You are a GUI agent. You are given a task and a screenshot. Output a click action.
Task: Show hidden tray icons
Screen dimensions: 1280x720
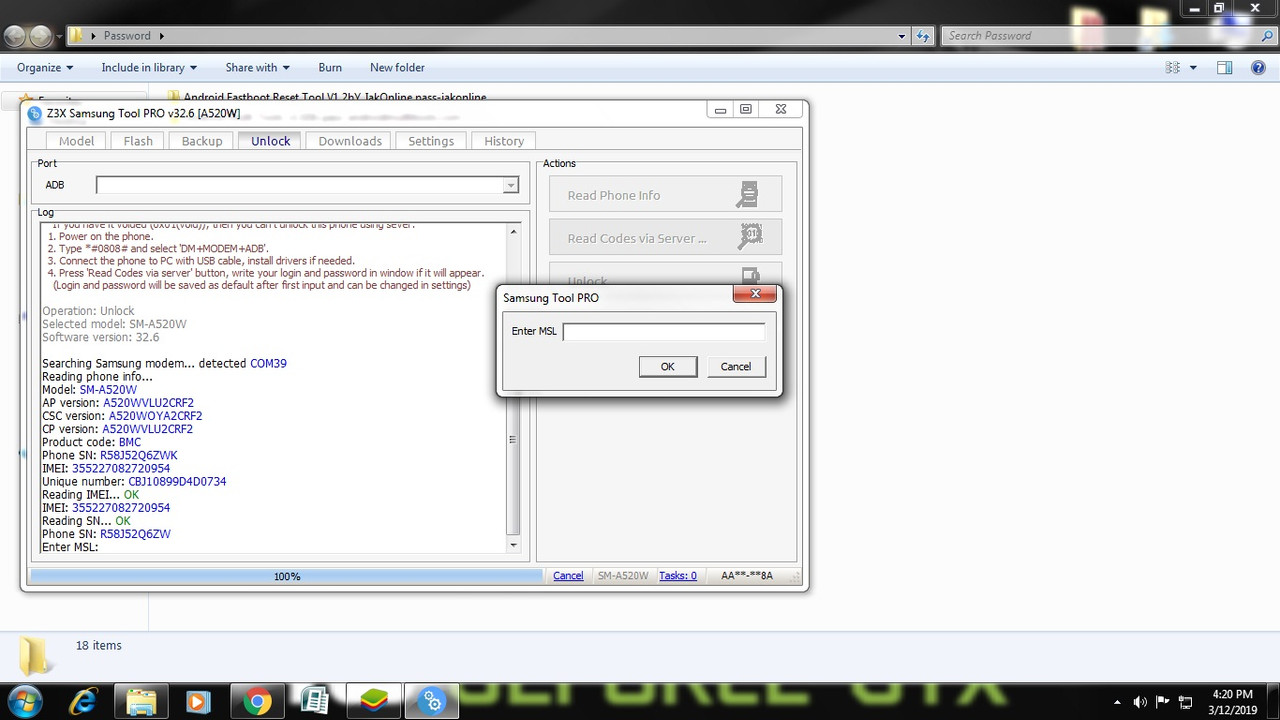tap(1115, 702)
